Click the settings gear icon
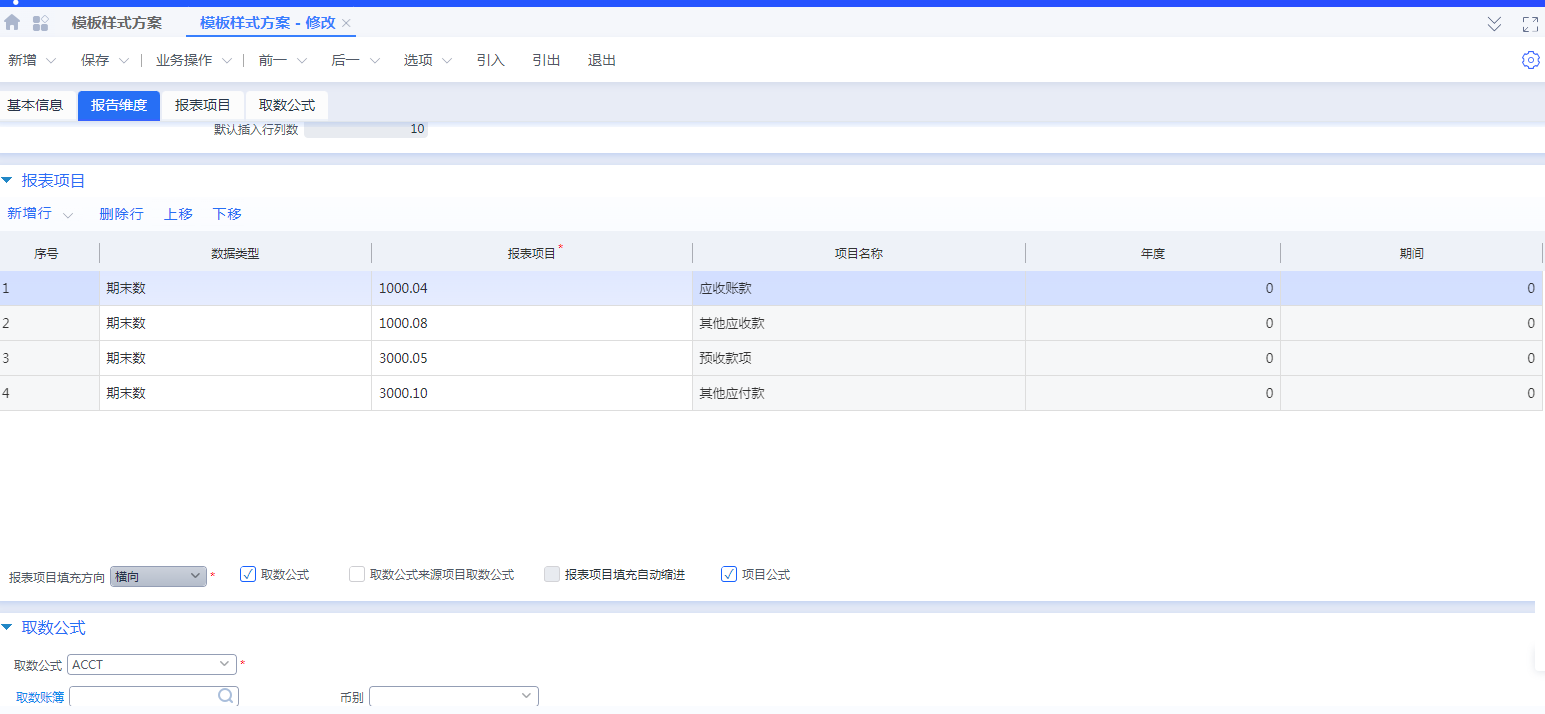The height and width of the screenshot is (714, 1545). tap(1530, 60)
